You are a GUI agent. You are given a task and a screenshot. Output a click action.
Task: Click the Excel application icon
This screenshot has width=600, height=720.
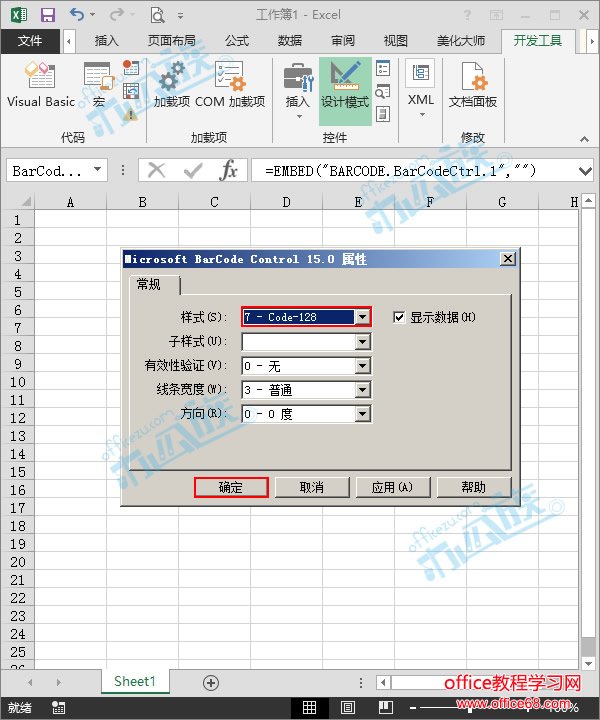point(19,15)
